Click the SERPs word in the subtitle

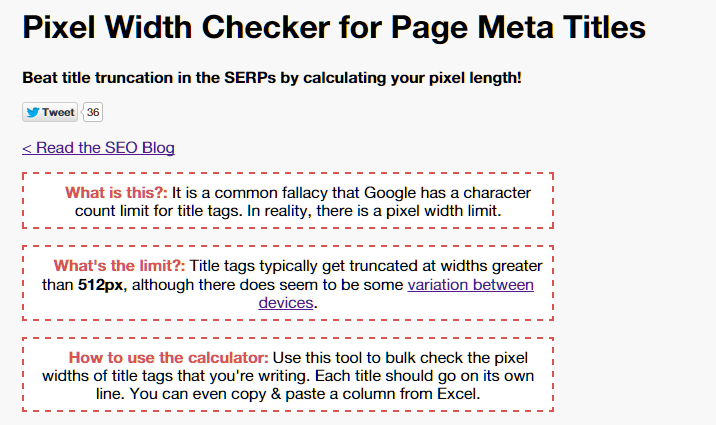[x=250, y=78]
